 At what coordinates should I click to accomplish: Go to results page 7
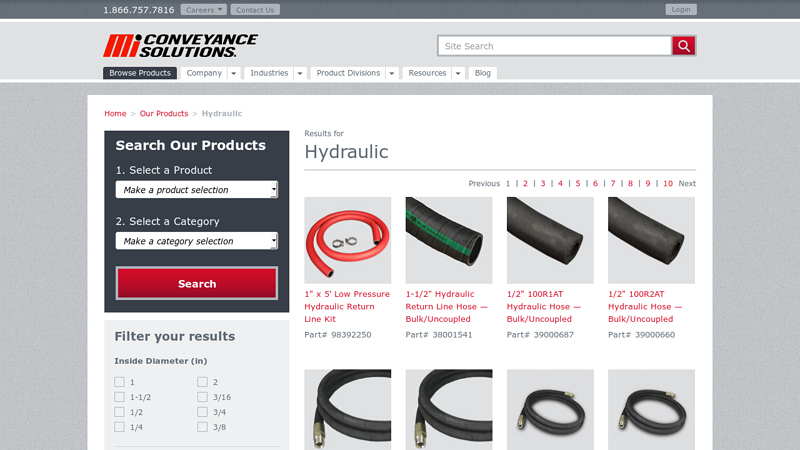pos(613,183)
